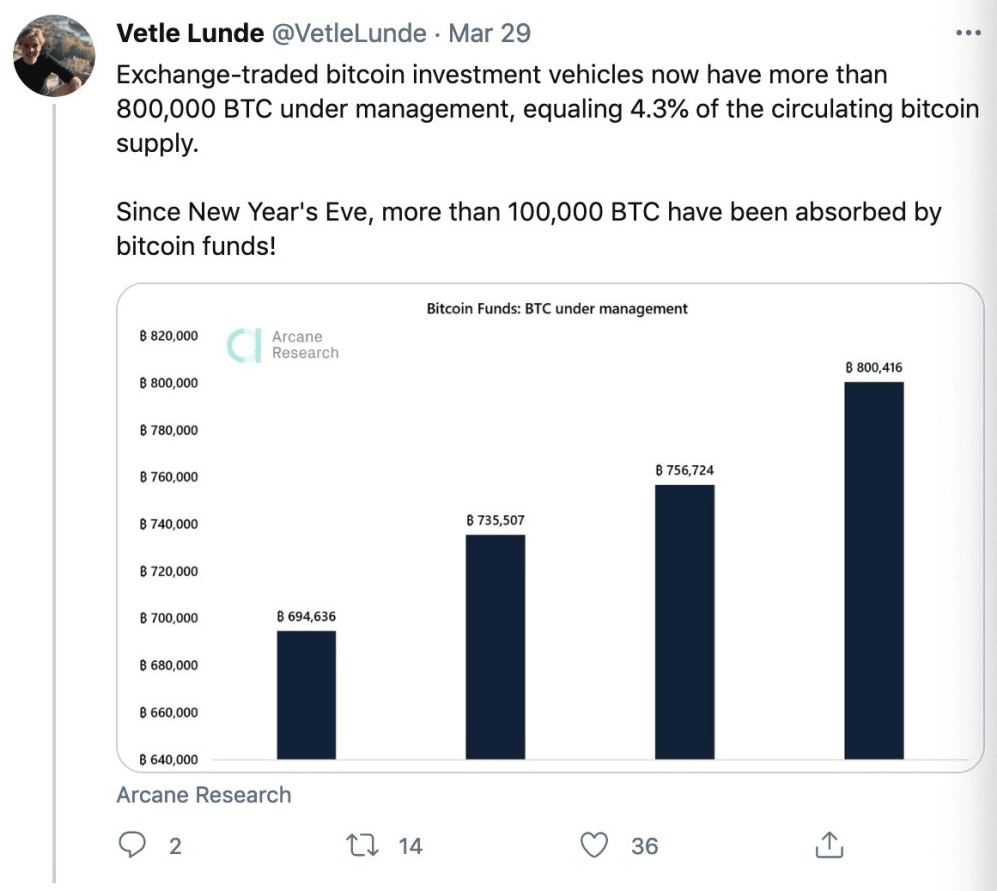Click the reply count number 2
This screenshot has height=891, width=997.
tap(175, 846)
